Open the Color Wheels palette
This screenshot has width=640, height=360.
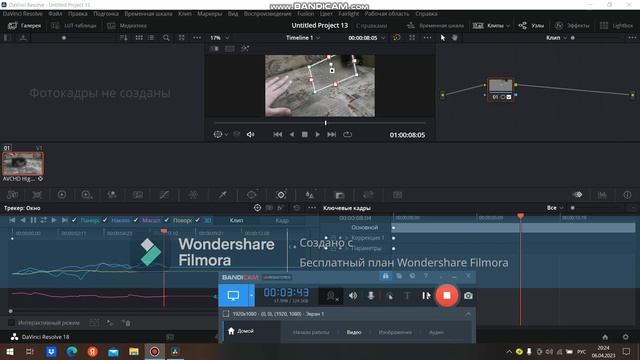click(x=62, y=195)
